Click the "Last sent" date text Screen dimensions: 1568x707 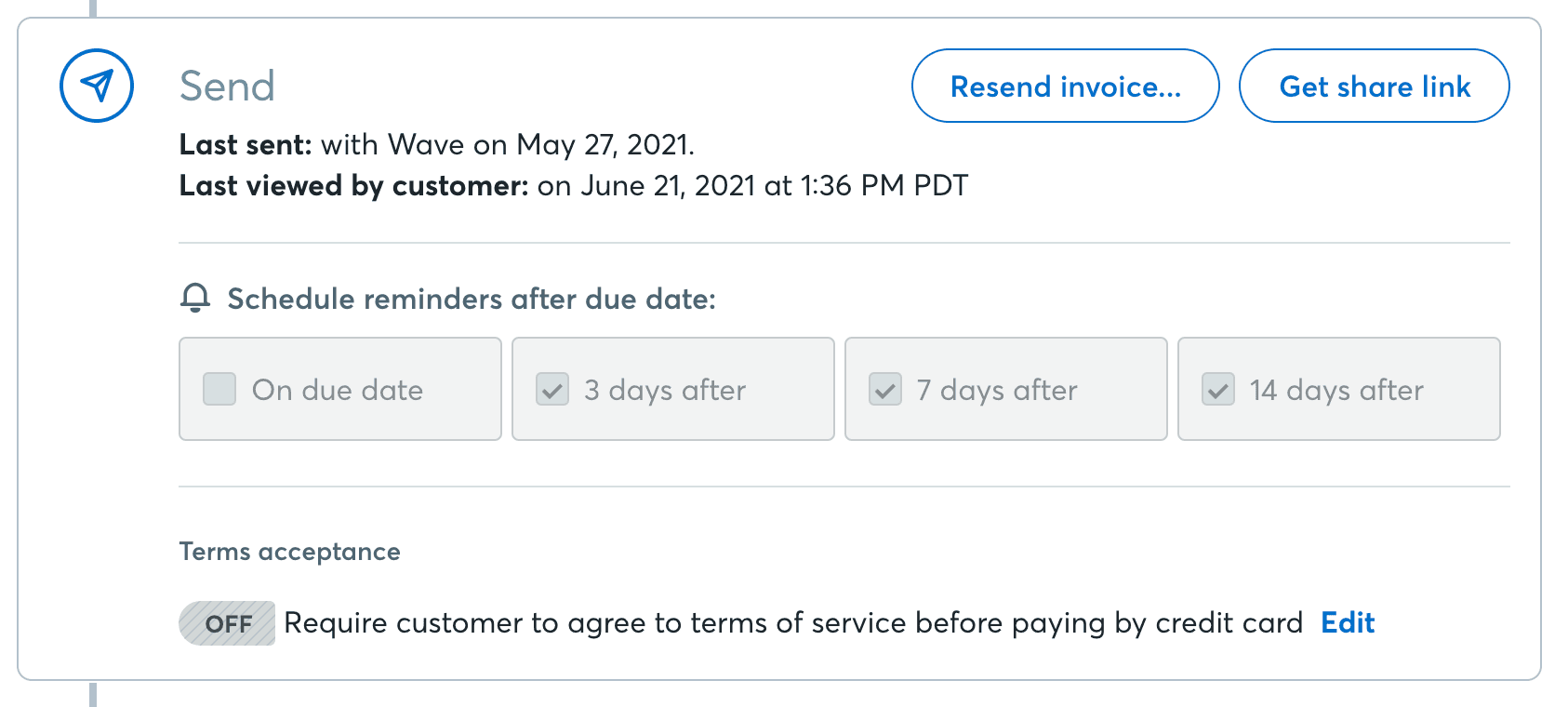tap(437, 144)
